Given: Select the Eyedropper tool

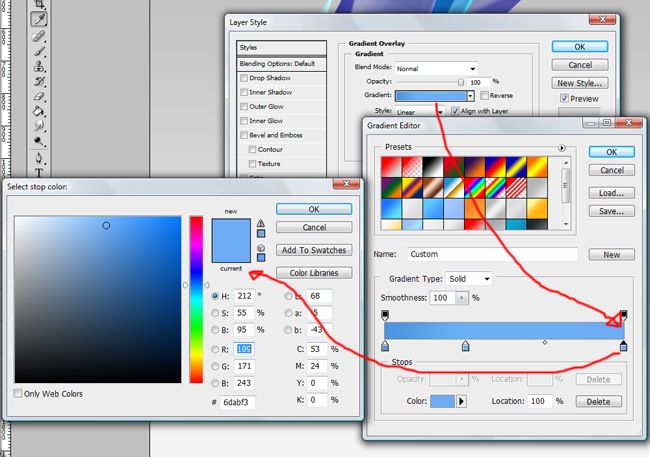Looking at the screenshot, I should [39, 18].
